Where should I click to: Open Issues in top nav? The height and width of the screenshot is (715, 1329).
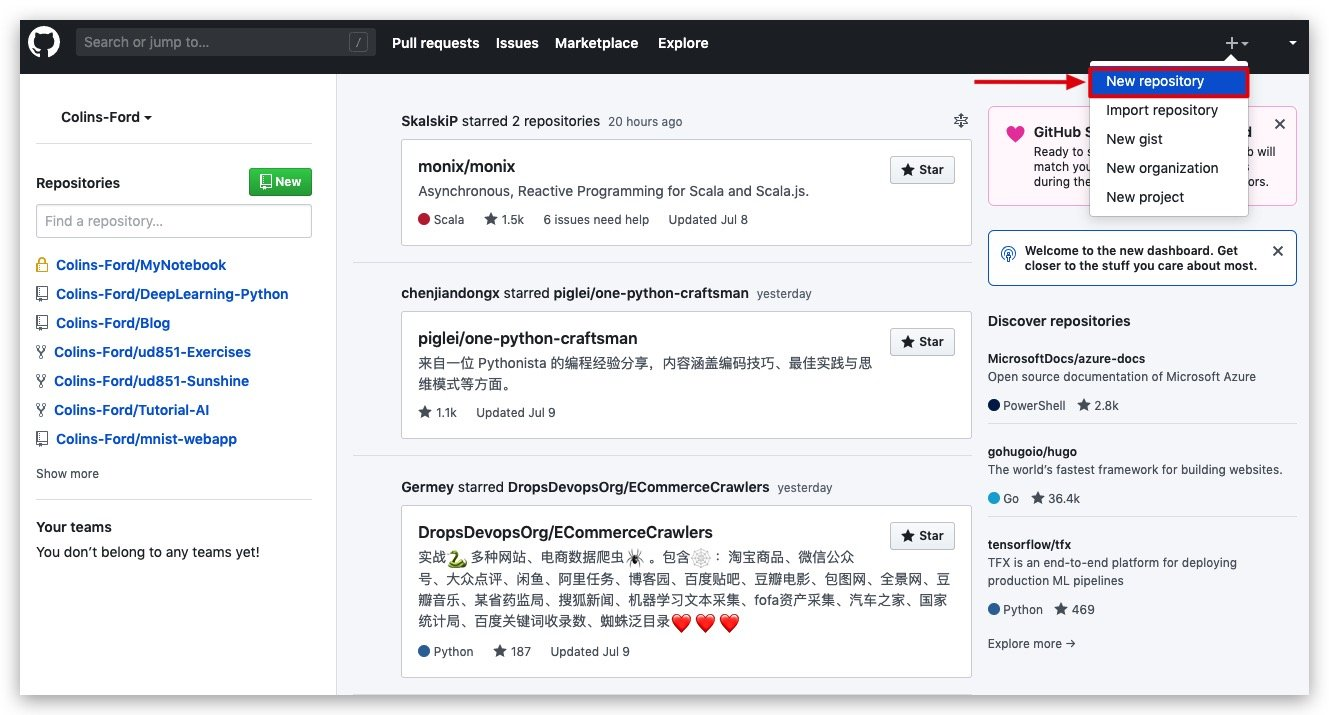click(517, 43)
